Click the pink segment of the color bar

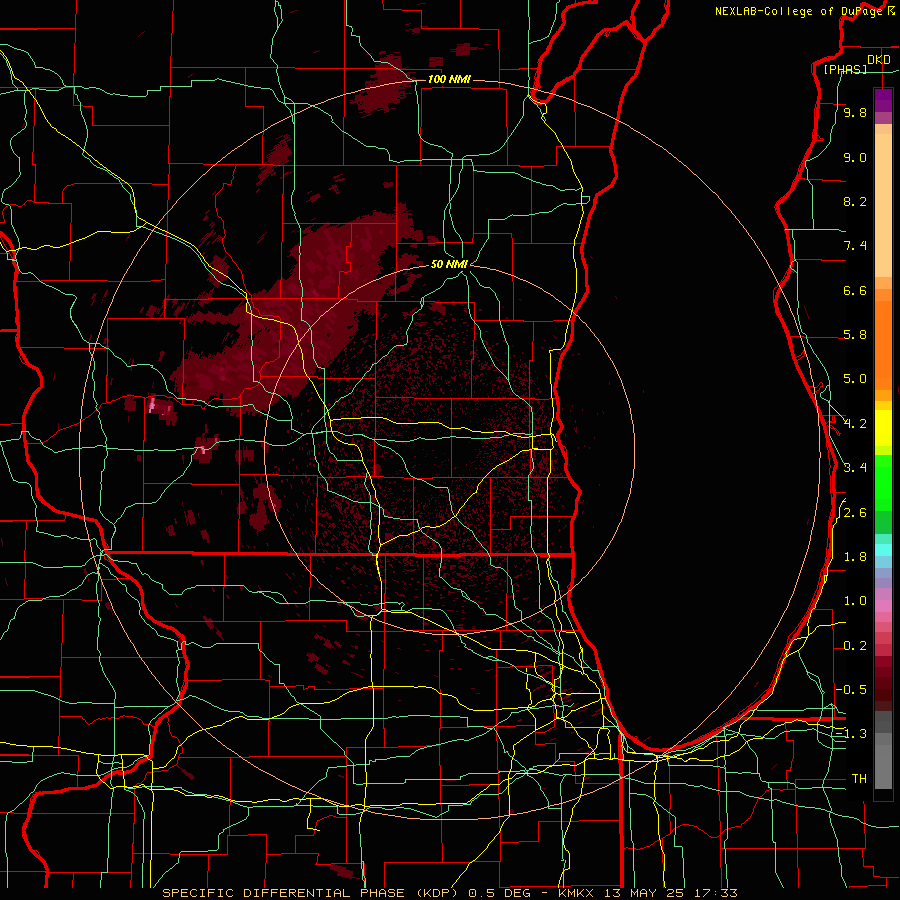[883, 606]
